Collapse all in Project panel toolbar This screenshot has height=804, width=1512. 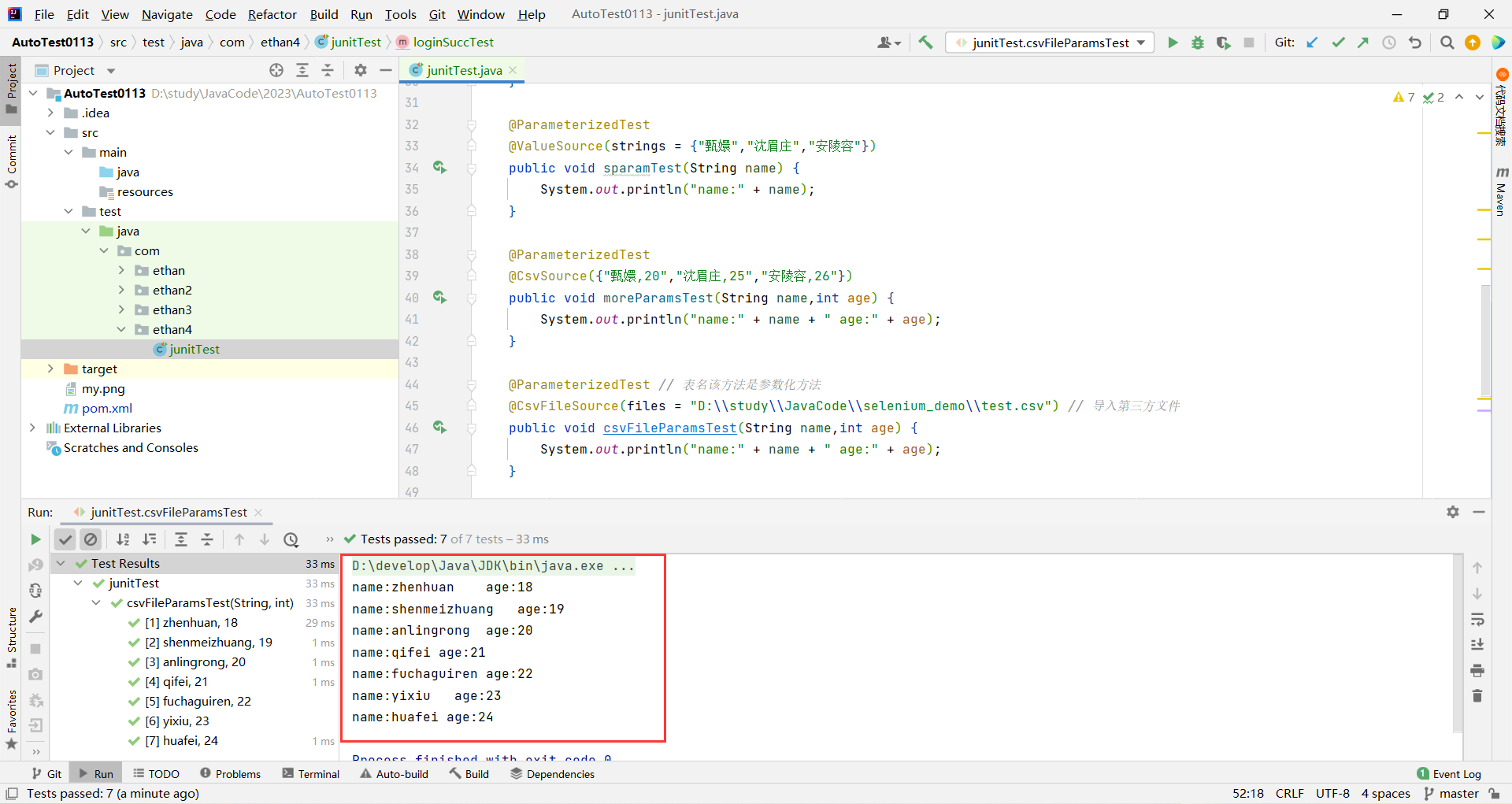tap(328, 70)
